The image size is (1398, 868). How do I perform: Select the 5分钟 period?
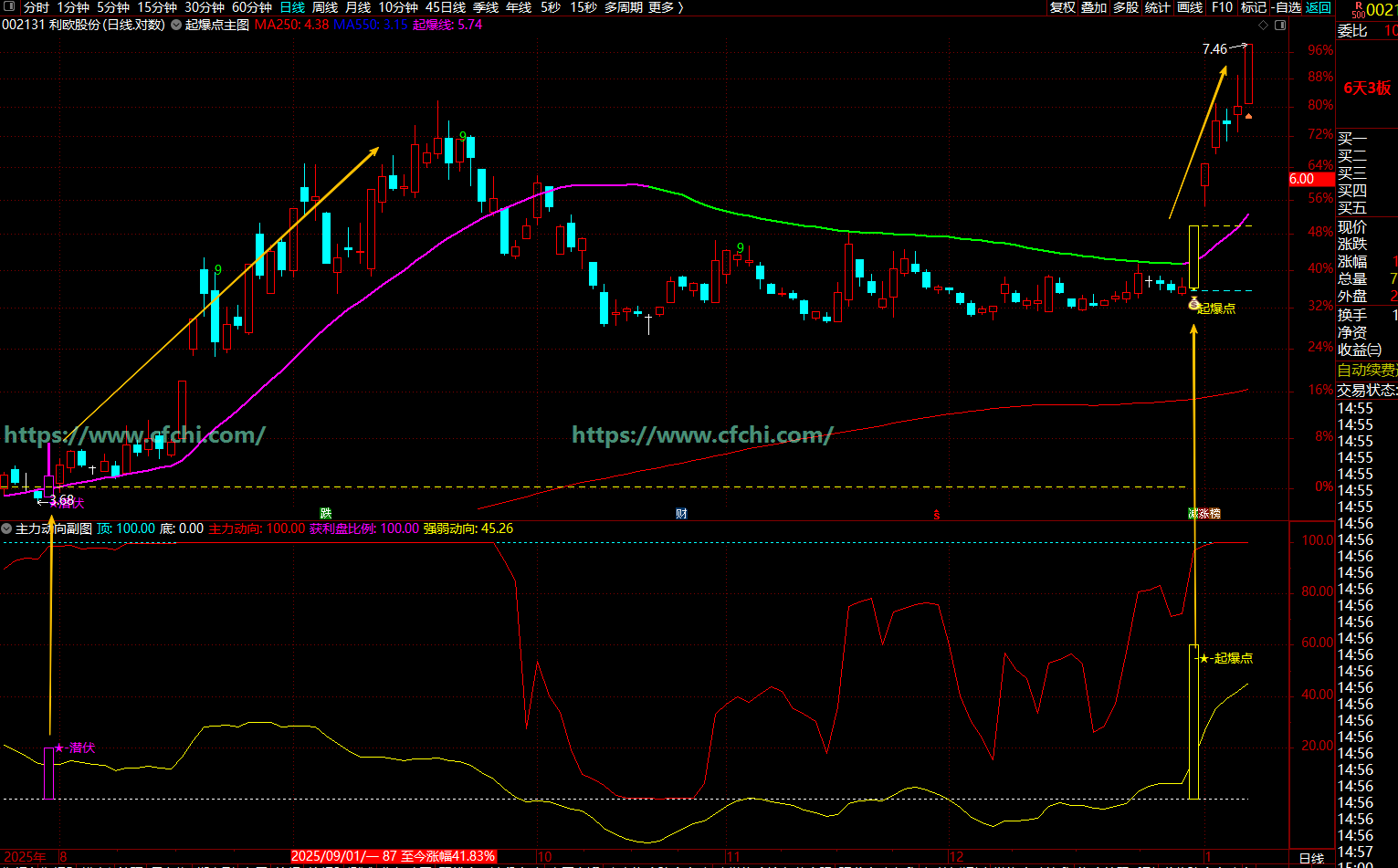tap(113, 7)
